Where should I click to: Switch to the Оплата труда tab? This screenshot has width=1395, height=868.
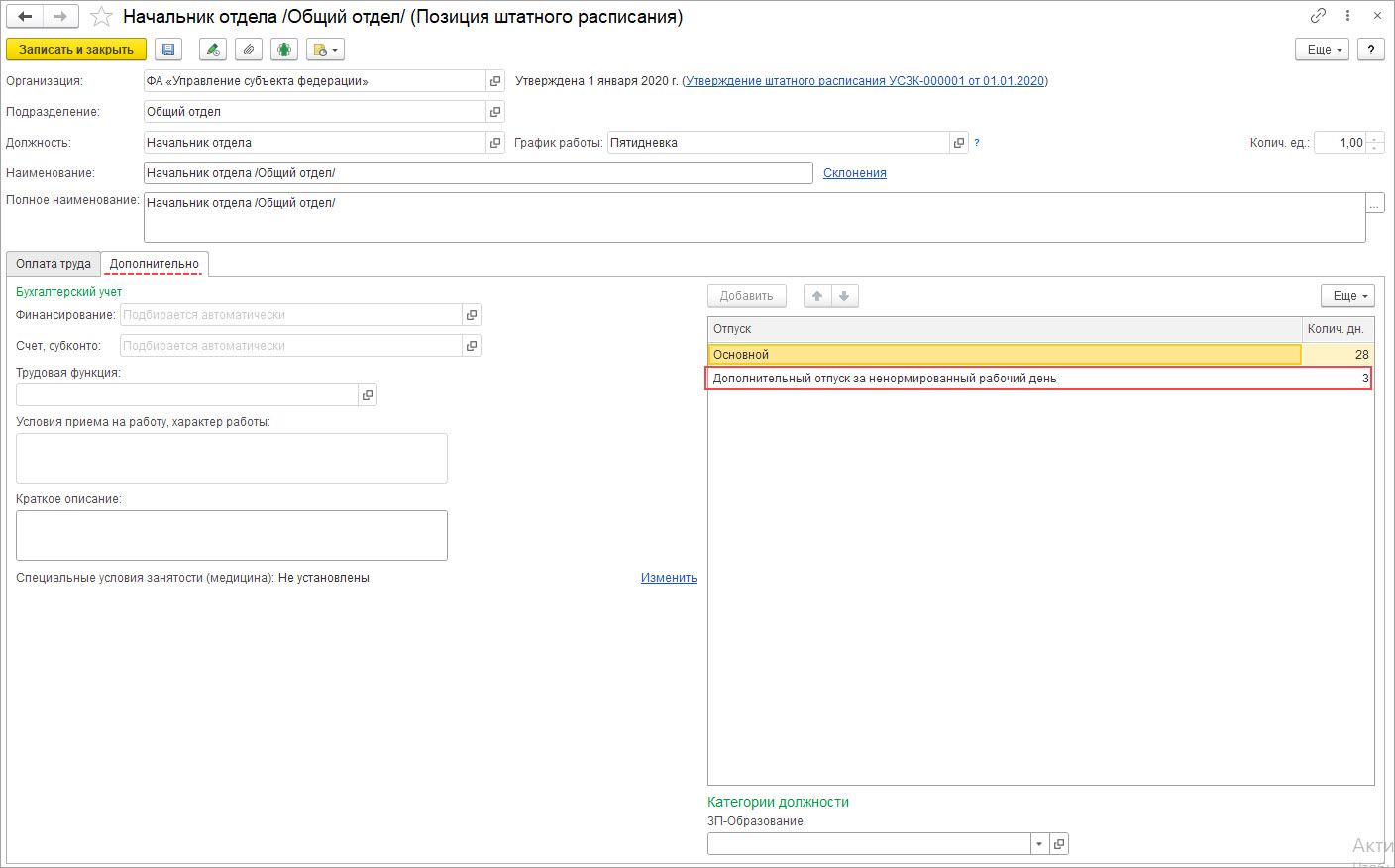tap(54, 264)
